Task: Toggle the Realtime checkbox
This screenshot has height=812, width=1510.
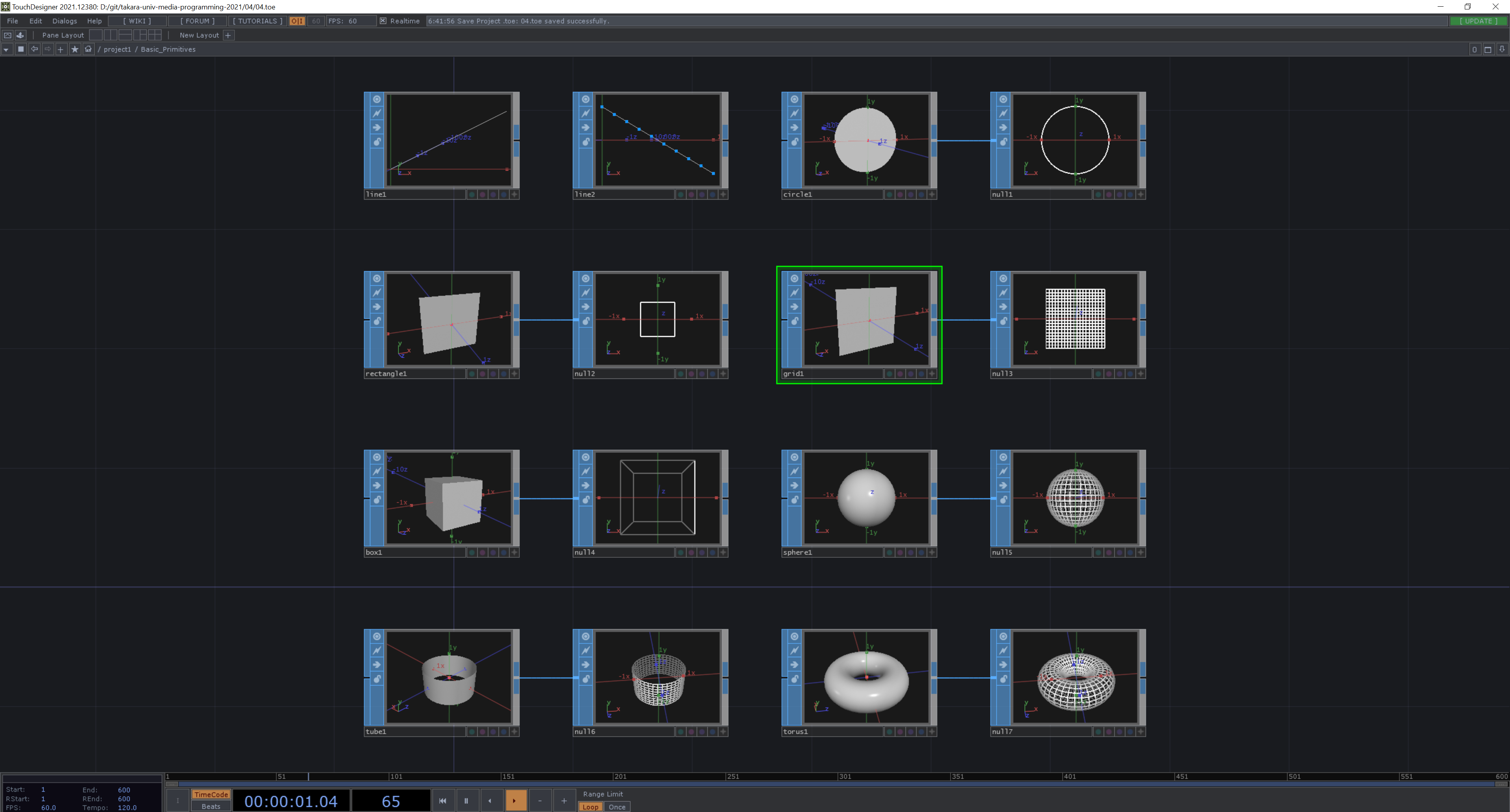Action: 383,21
